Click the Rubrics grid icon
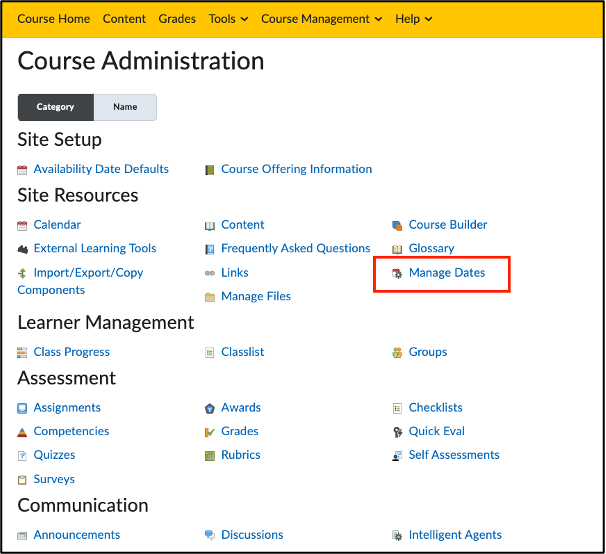The height and width of the screenshot is (554, 606). (x=209, y=456)
